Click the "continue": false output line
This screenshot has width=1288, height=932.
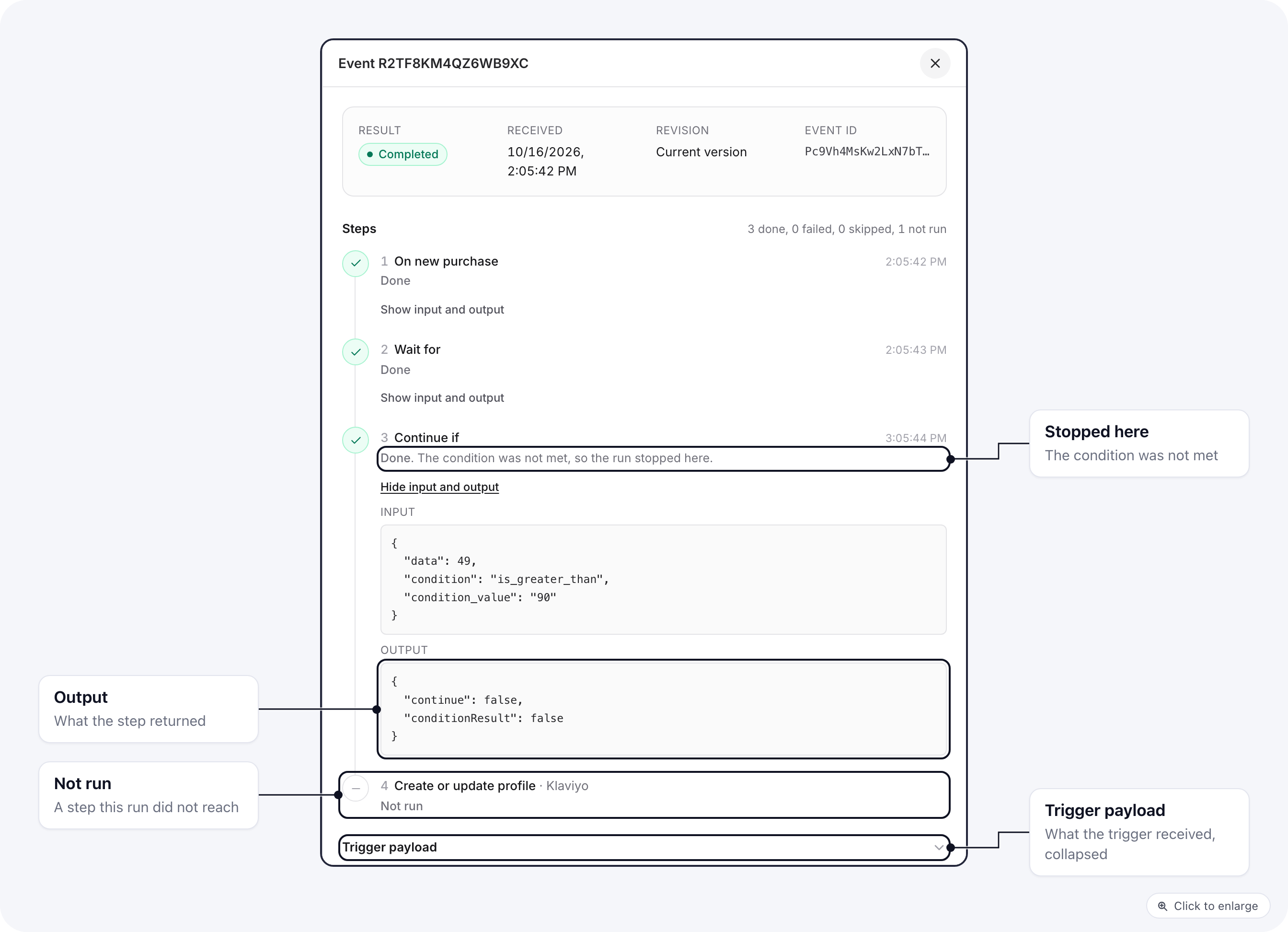tap(463, 700)
